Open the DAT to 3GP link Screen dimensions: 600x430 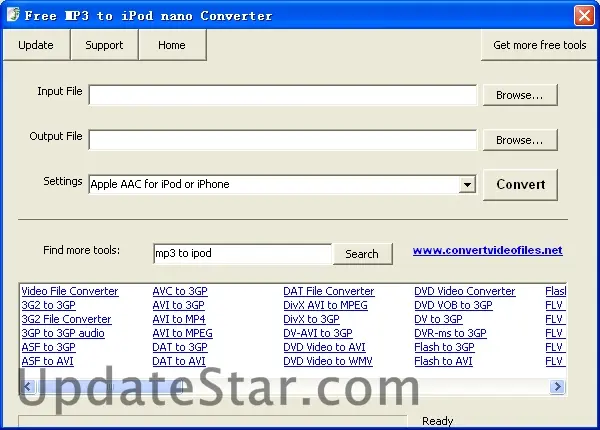pos(180,347)
